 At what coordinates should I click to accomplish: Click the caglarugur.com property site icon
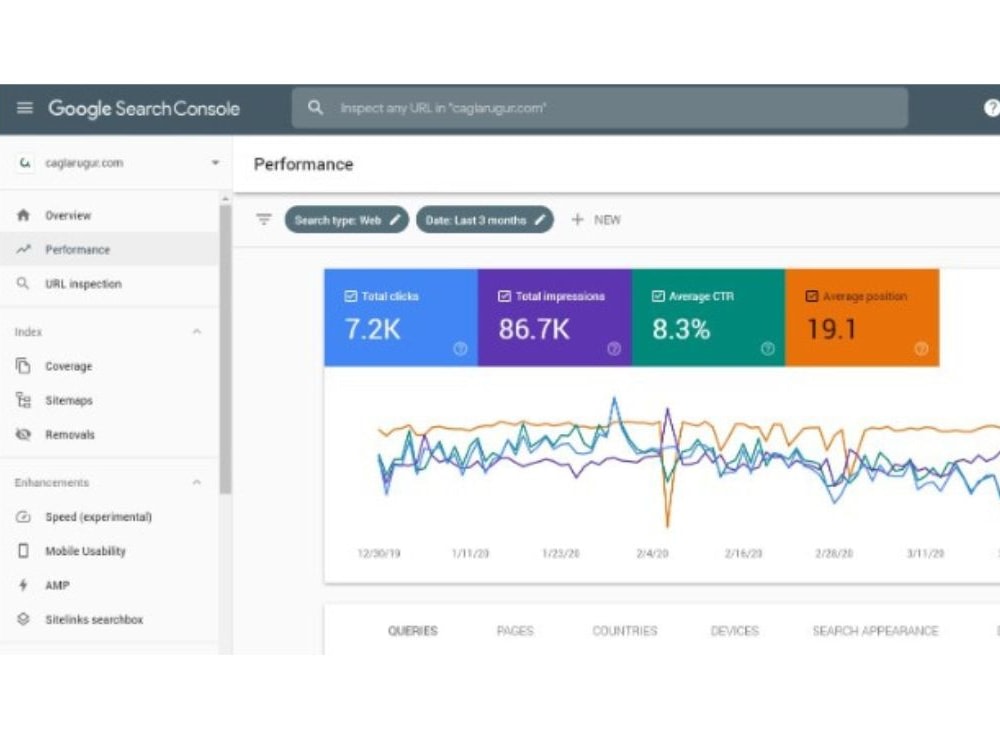click(x=24, y=163)
